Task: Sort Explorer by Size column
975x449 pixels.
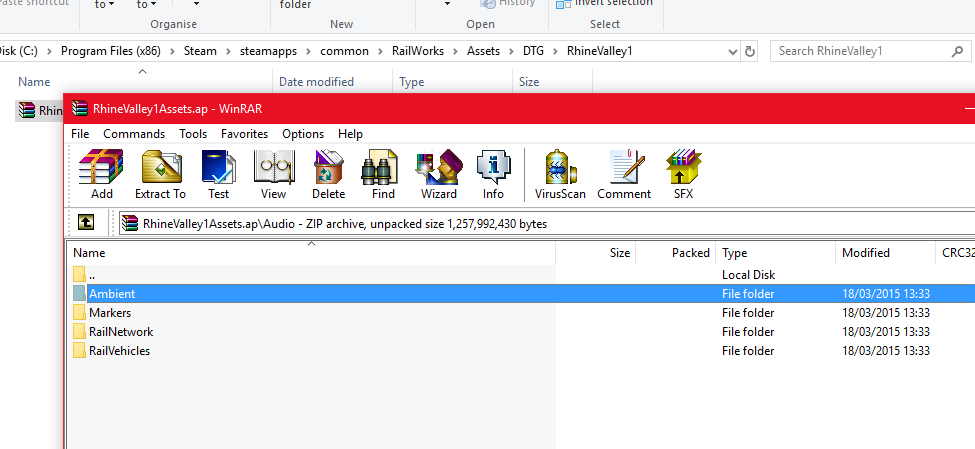Action: click(552, 81)
